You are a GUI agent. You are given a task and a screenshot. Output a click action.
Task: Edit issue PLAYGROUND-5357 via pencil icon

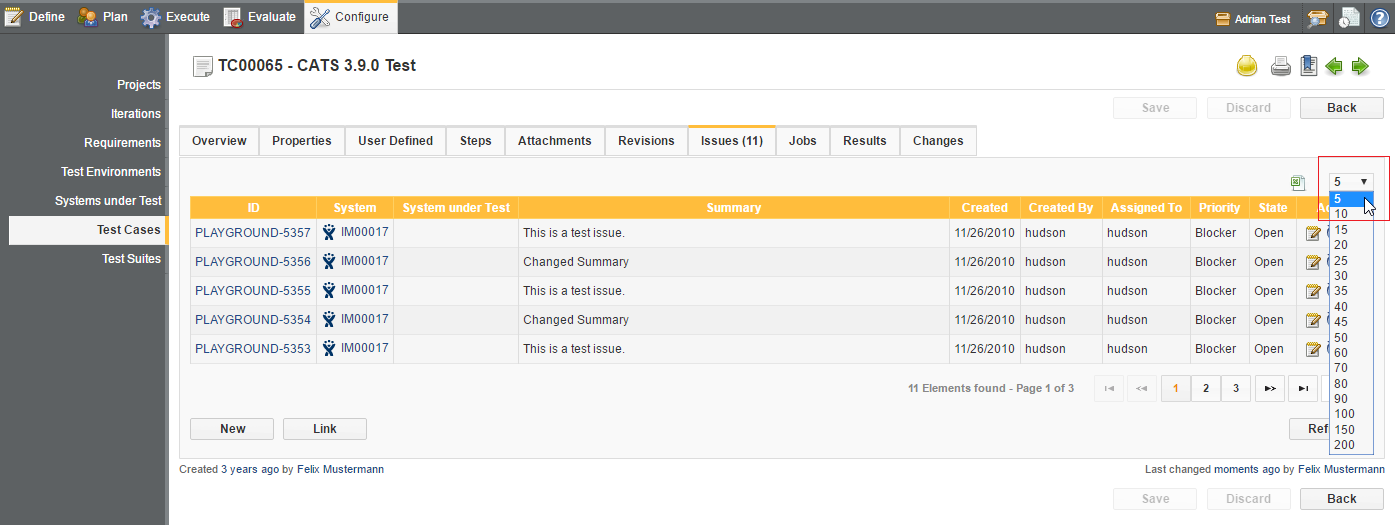1313,233
